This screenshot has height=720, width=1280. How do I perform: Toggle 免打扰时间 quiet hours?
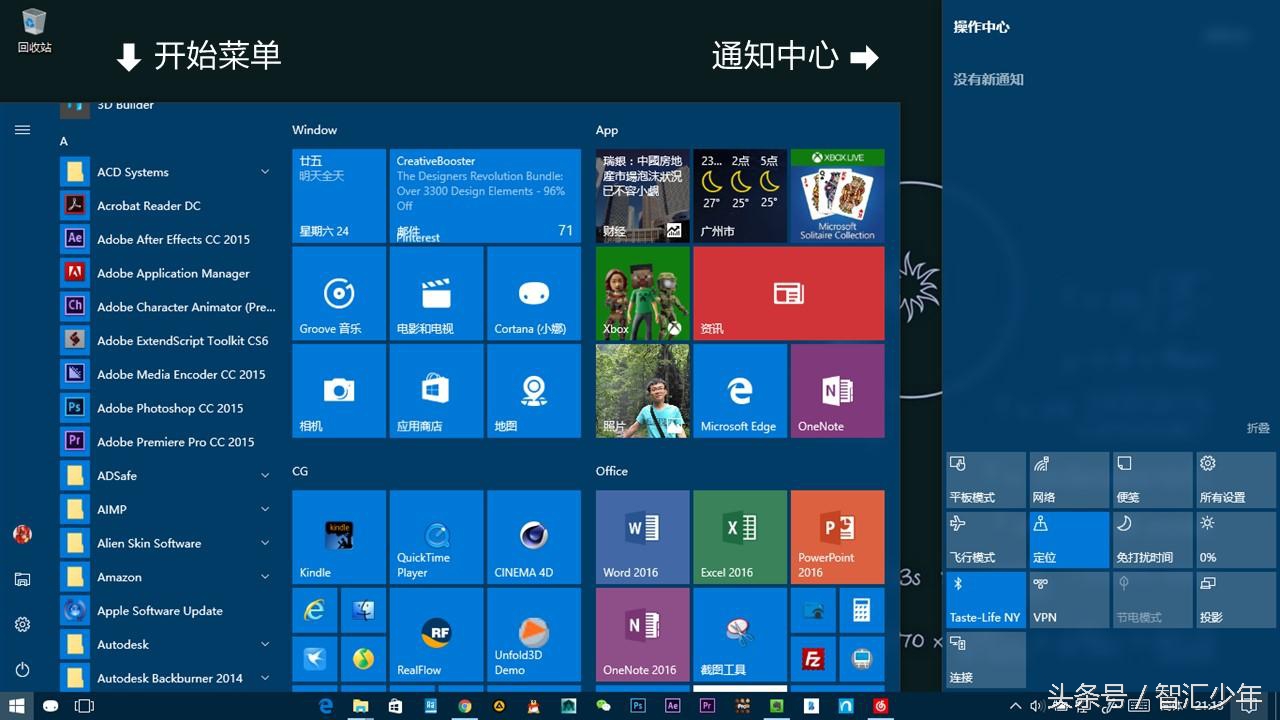coord(1153,540)
